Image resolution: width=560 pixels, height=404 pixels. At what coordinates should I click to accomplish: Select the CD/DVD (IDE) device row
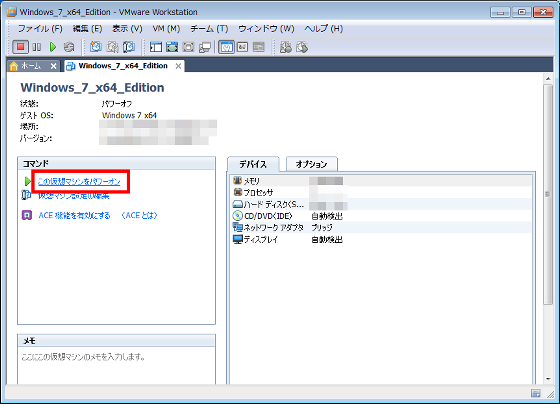tap(381, 216)
